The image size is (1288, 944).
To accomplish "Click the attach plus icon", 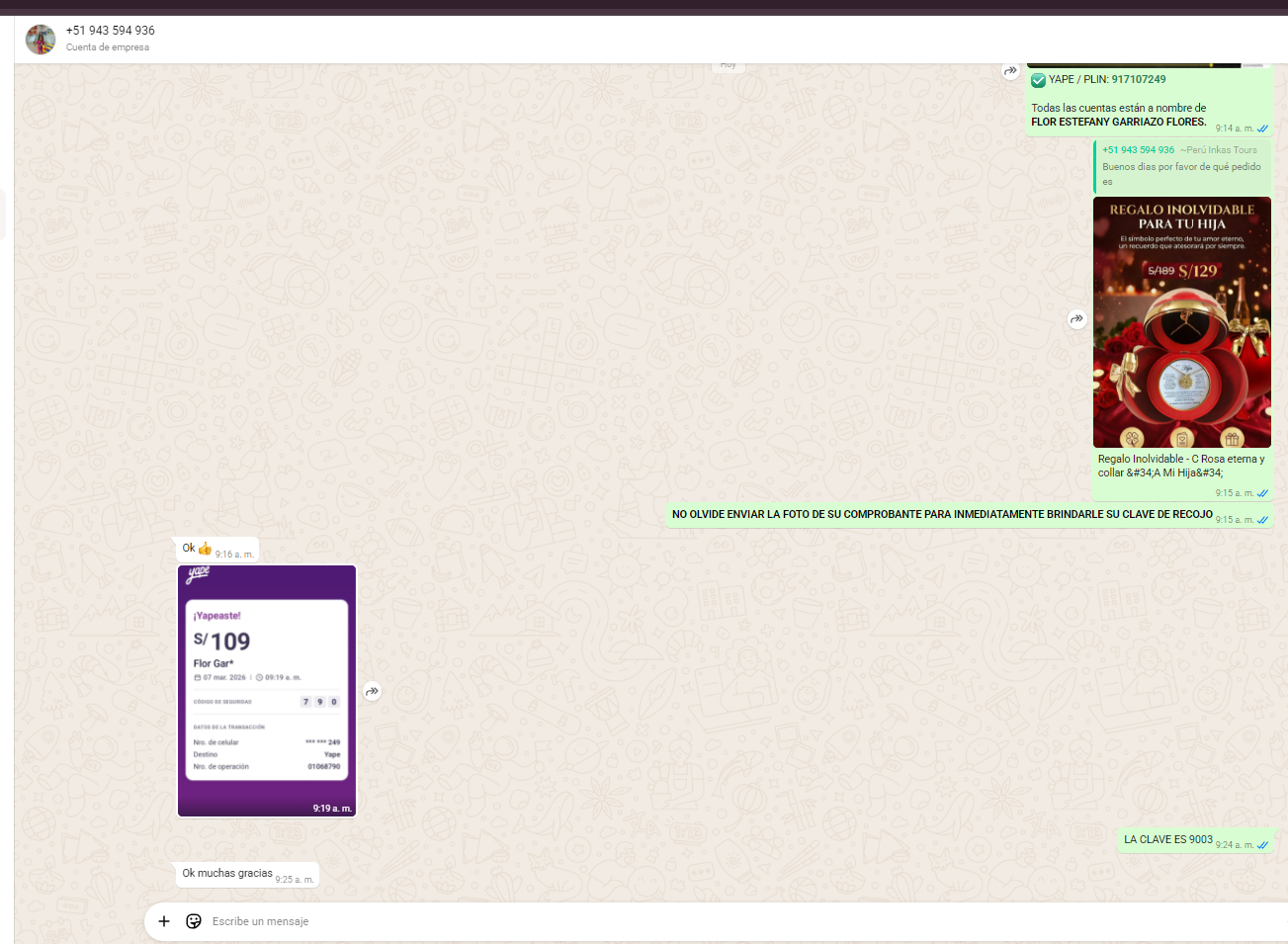I will coord(164,921).
